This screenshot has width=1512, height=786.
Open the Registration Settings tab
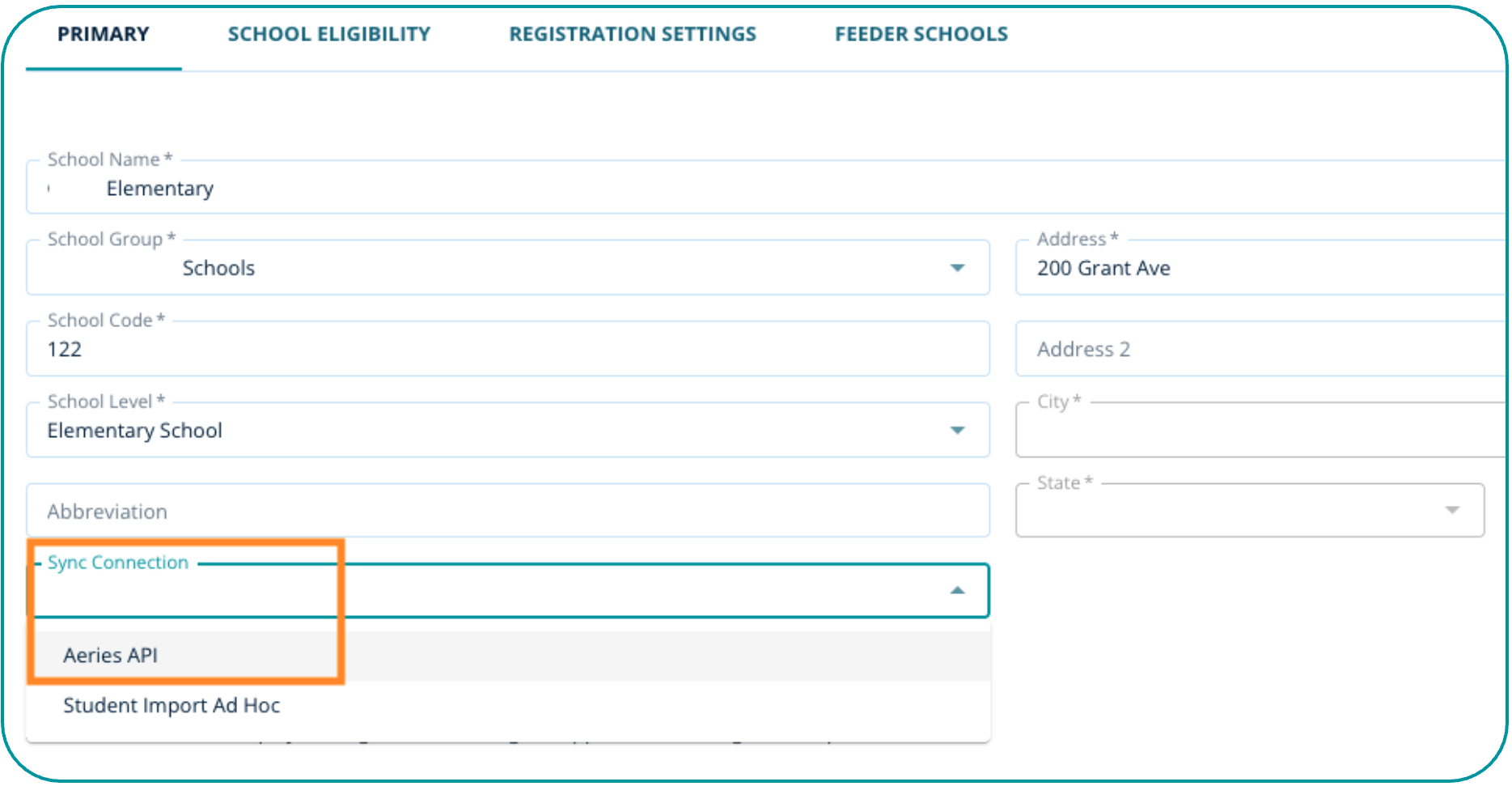(x=632, y=34)
